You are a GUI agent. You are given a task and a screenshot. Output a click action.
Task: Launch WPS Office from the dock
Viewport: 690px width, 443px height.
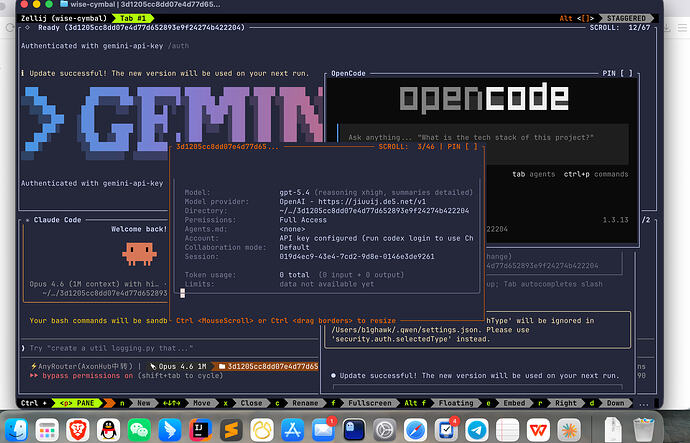(538, 429)
